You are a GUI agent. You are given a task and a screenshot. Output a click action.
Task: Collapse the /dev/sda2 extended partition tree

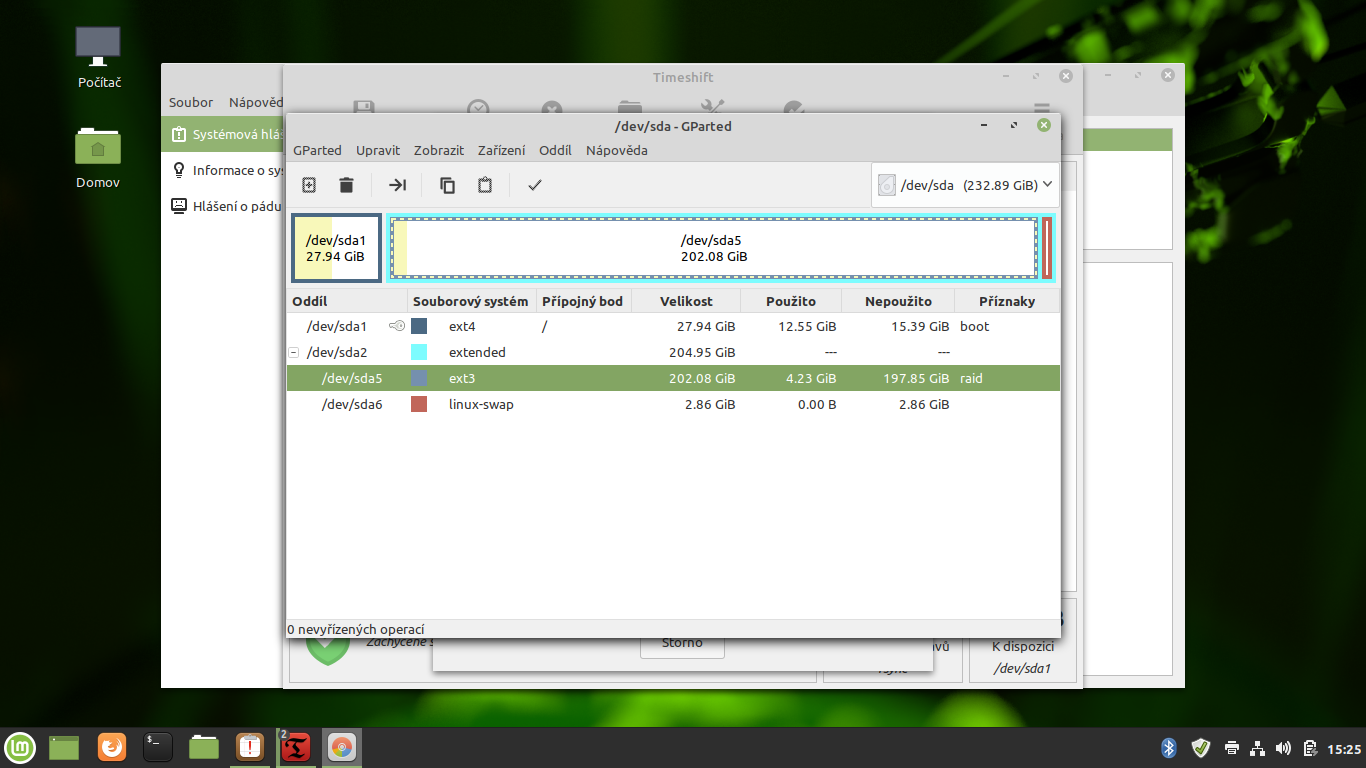pyautogui.click(x=293, y=352)
